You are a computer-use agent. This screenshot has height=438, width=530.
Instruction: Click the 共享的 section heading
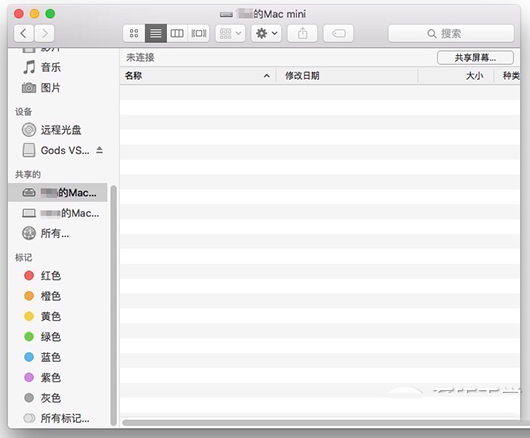click(28, 174)
